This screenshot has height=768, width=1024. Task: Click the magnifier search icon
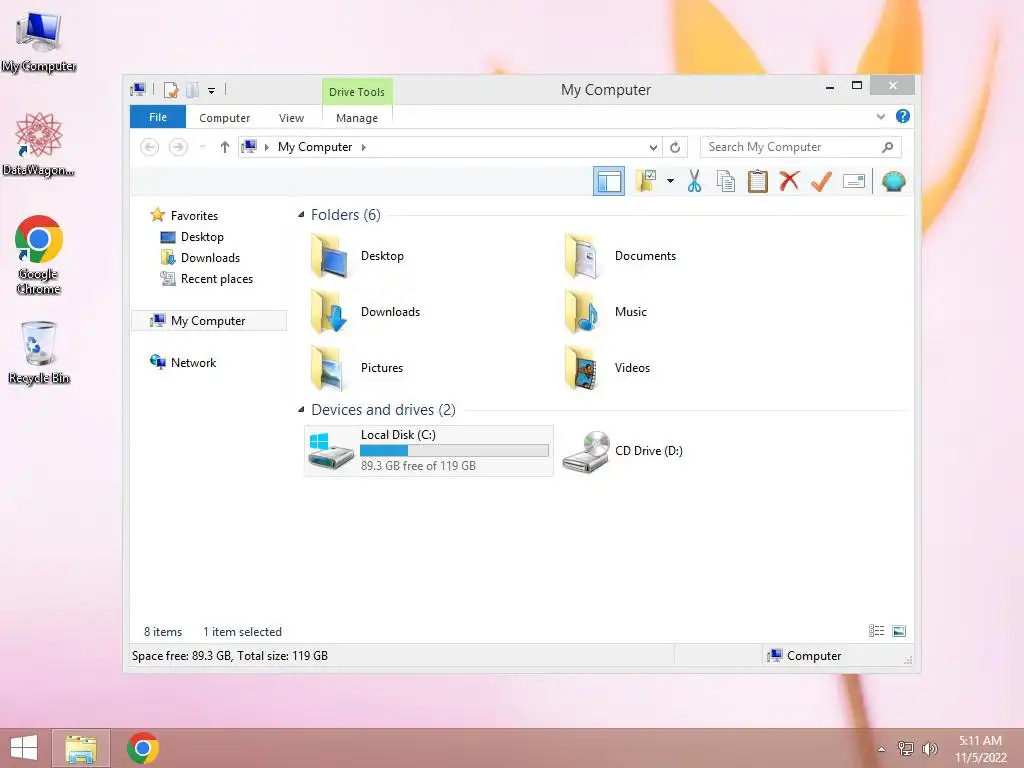click(888, 147)
